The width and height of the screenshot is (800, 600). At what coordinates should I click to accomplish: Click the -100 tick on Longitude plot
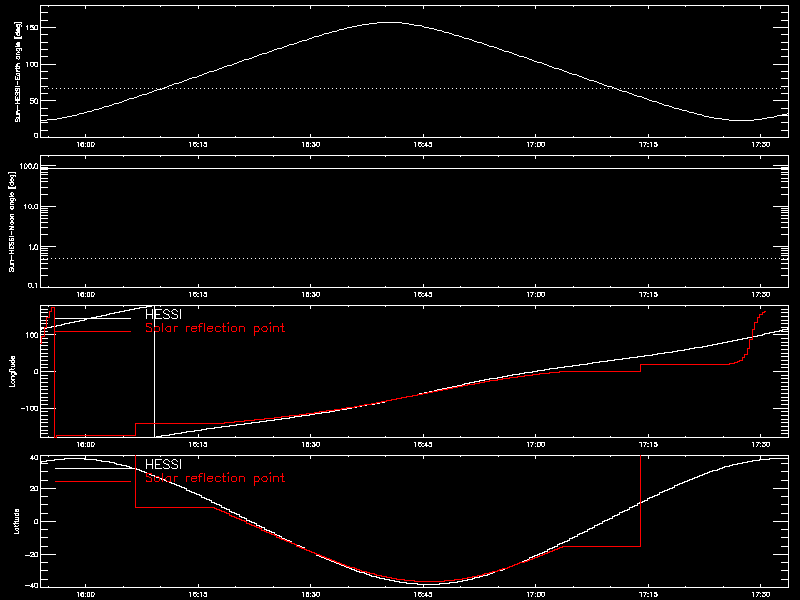click(30, 409)
